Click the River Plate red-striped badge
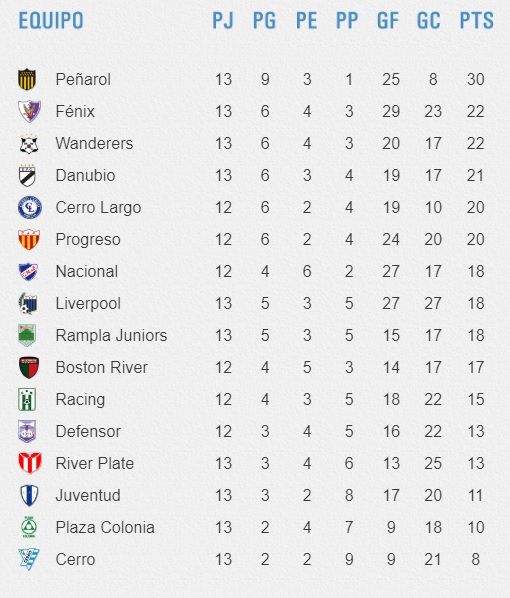 coord(30,463)
